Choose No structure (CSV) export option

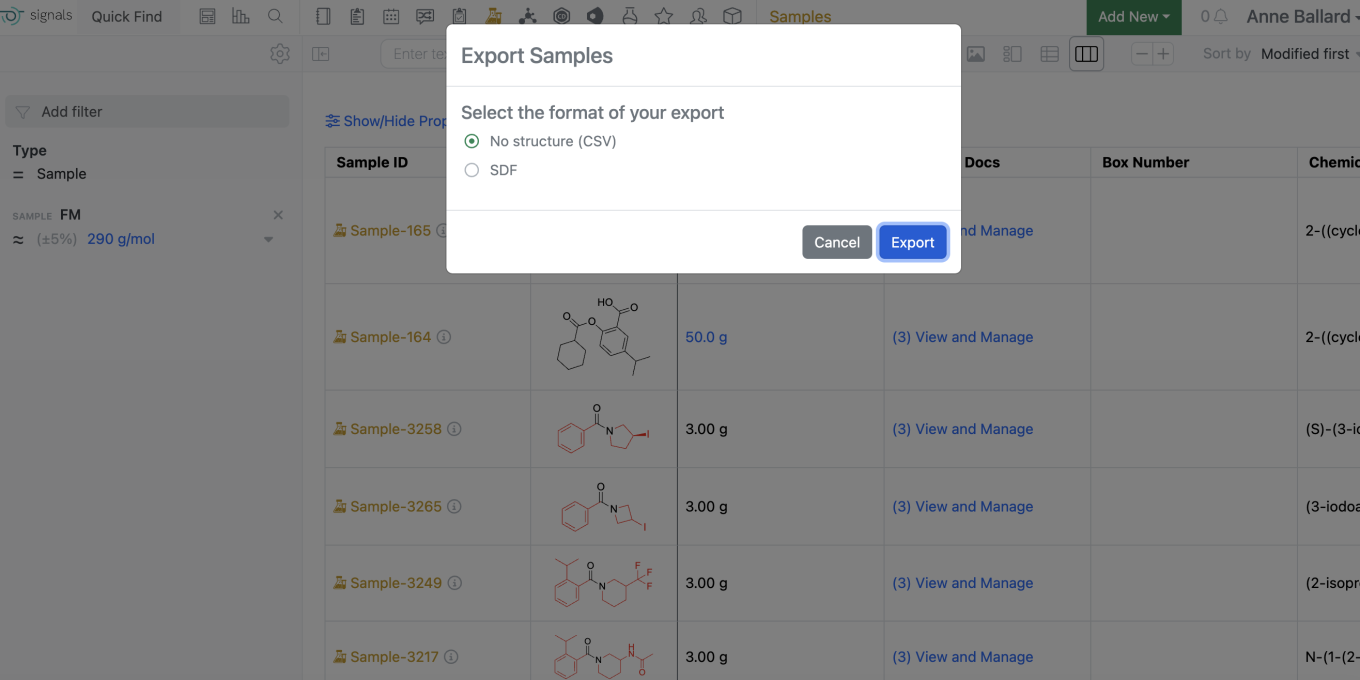(472, 141)
